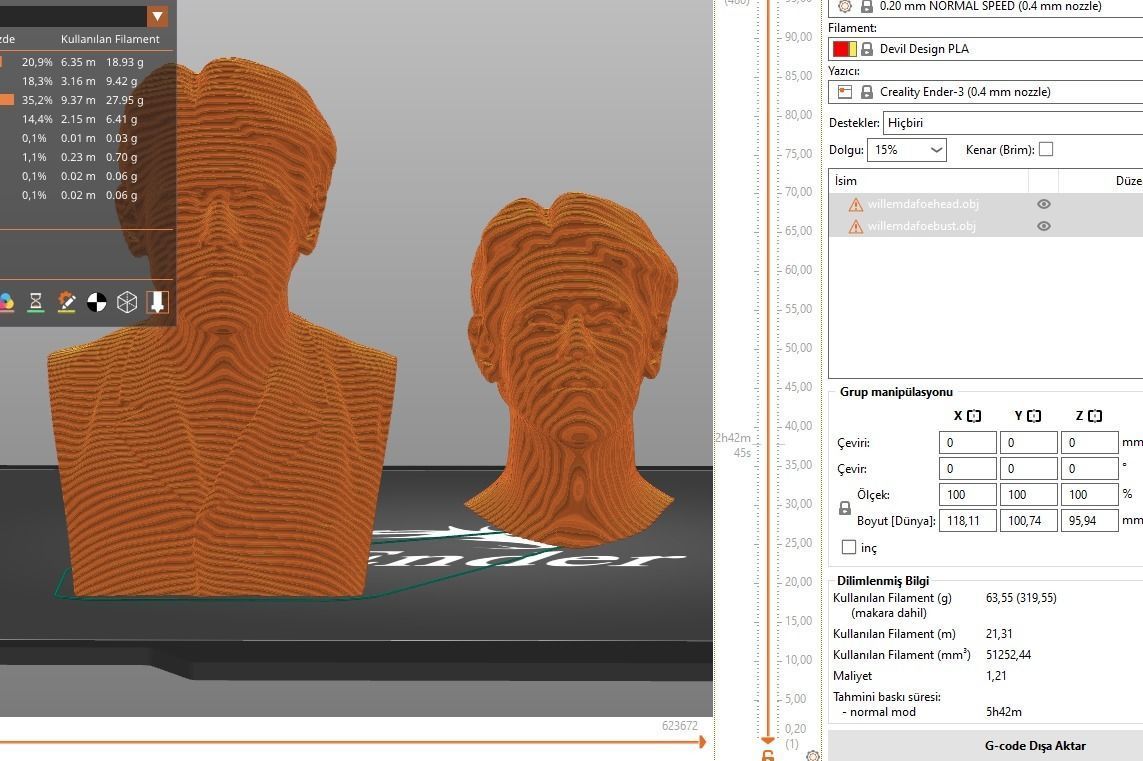Enable the inç (inches) checkbox
Image resolution: width=1143 pixels, height=761 pixels.
click(x=849, y=547)
